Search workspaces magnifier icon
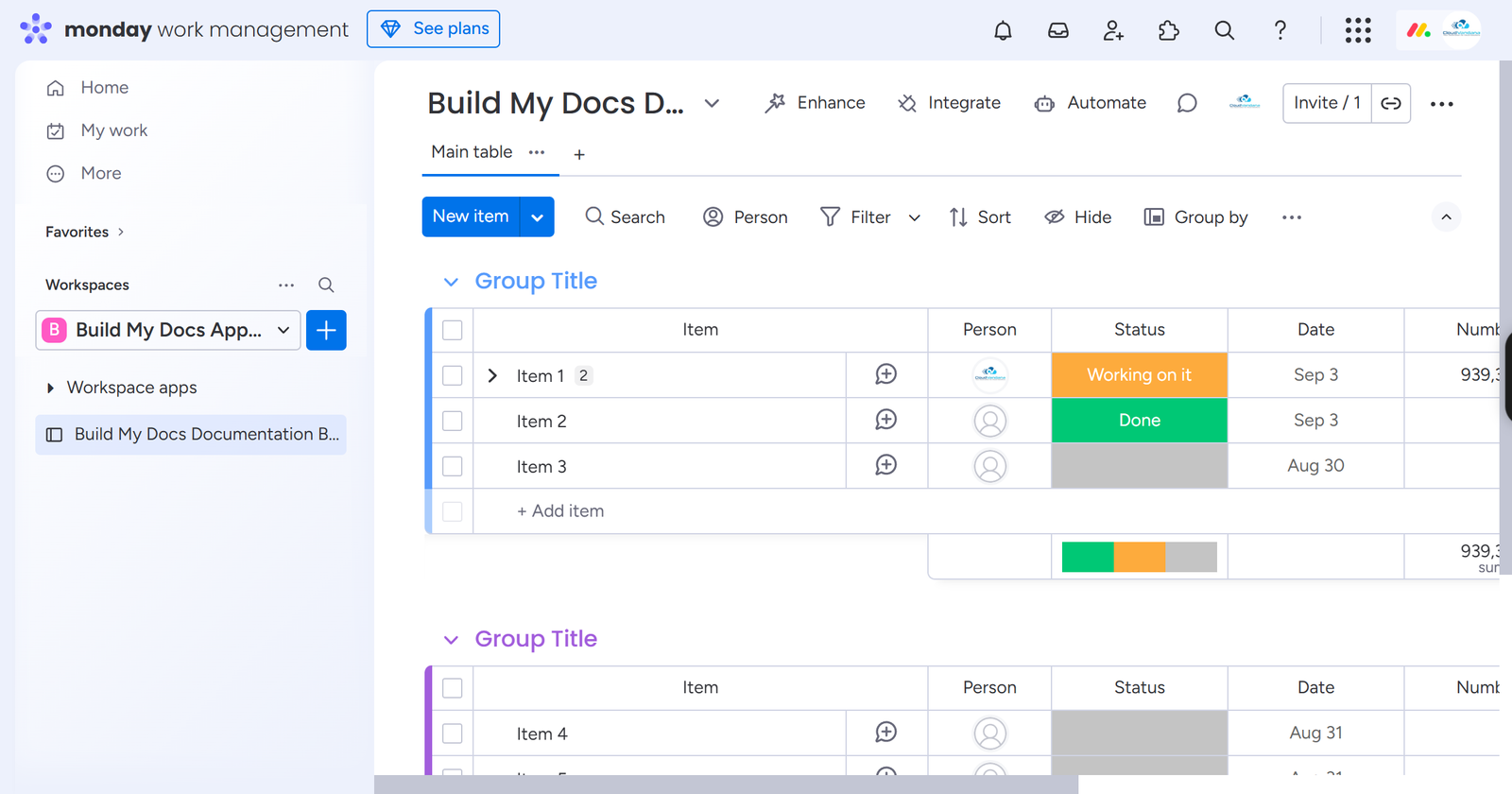Image resolution: width=1512 pixels, height=794 pixels. click(x=326, y=285)
